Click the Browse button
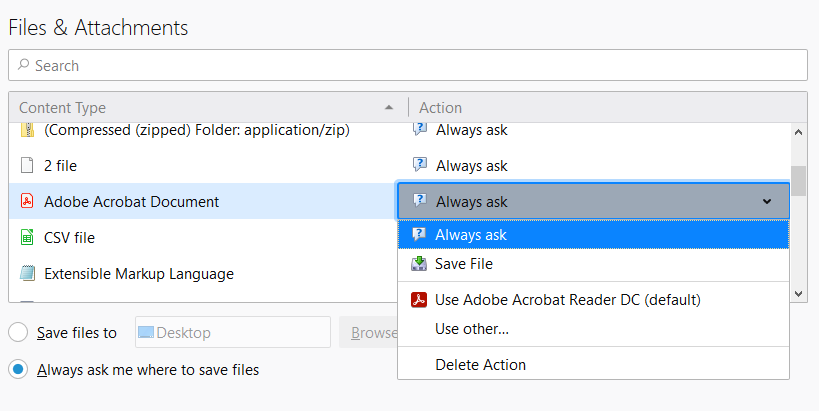Image resolution: width=819 pixels, height=411 pixels. pyautogui.click(x=369, y=332)
